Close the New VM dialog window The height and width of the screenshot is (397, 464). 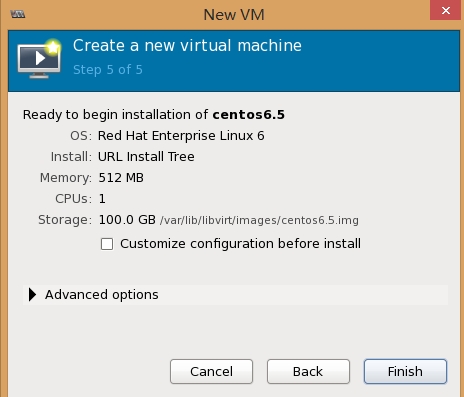pyautogui.click(x=446, y=10)
